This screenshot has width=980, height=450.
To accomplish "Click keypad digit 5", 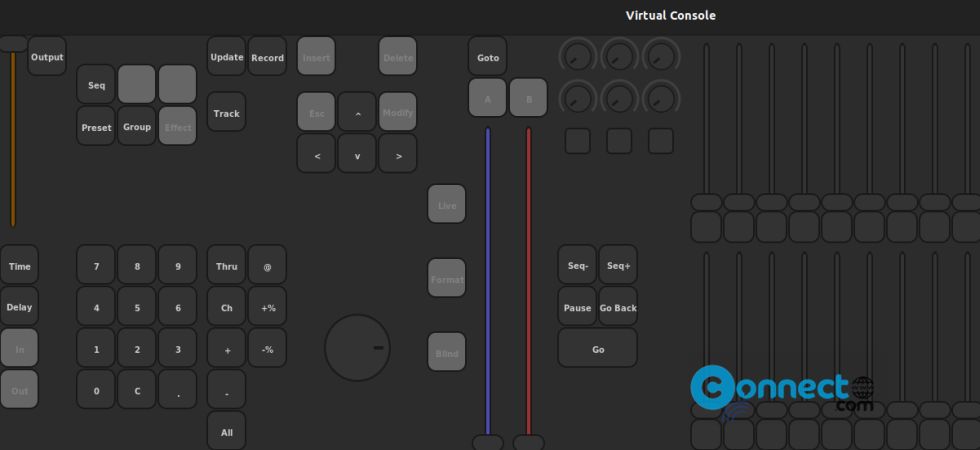I will pos(137,306).
